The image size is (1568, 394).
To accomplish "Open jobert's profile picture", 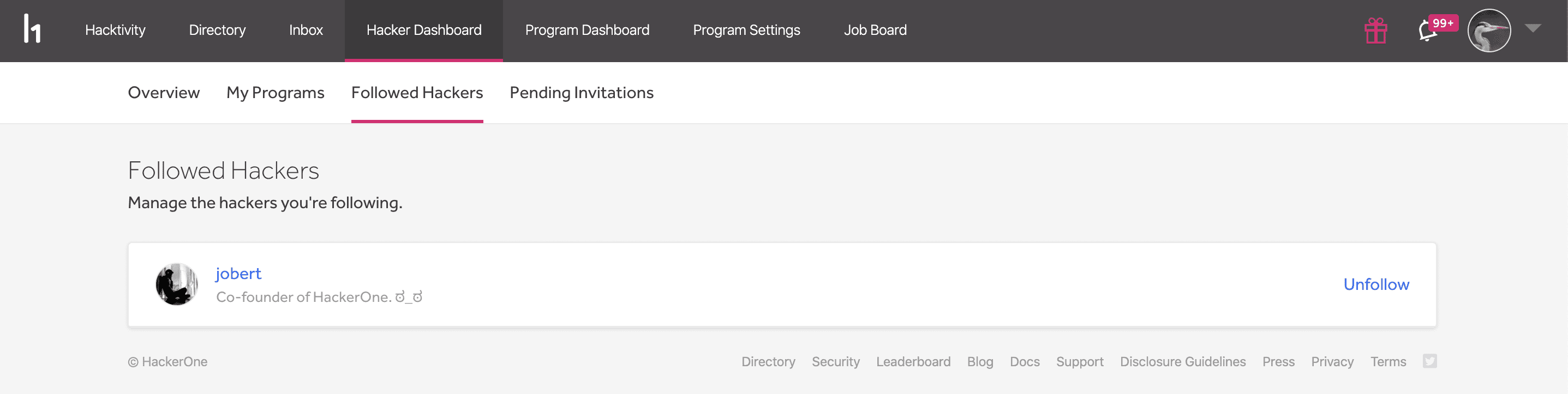I will (x=177, y=284).
